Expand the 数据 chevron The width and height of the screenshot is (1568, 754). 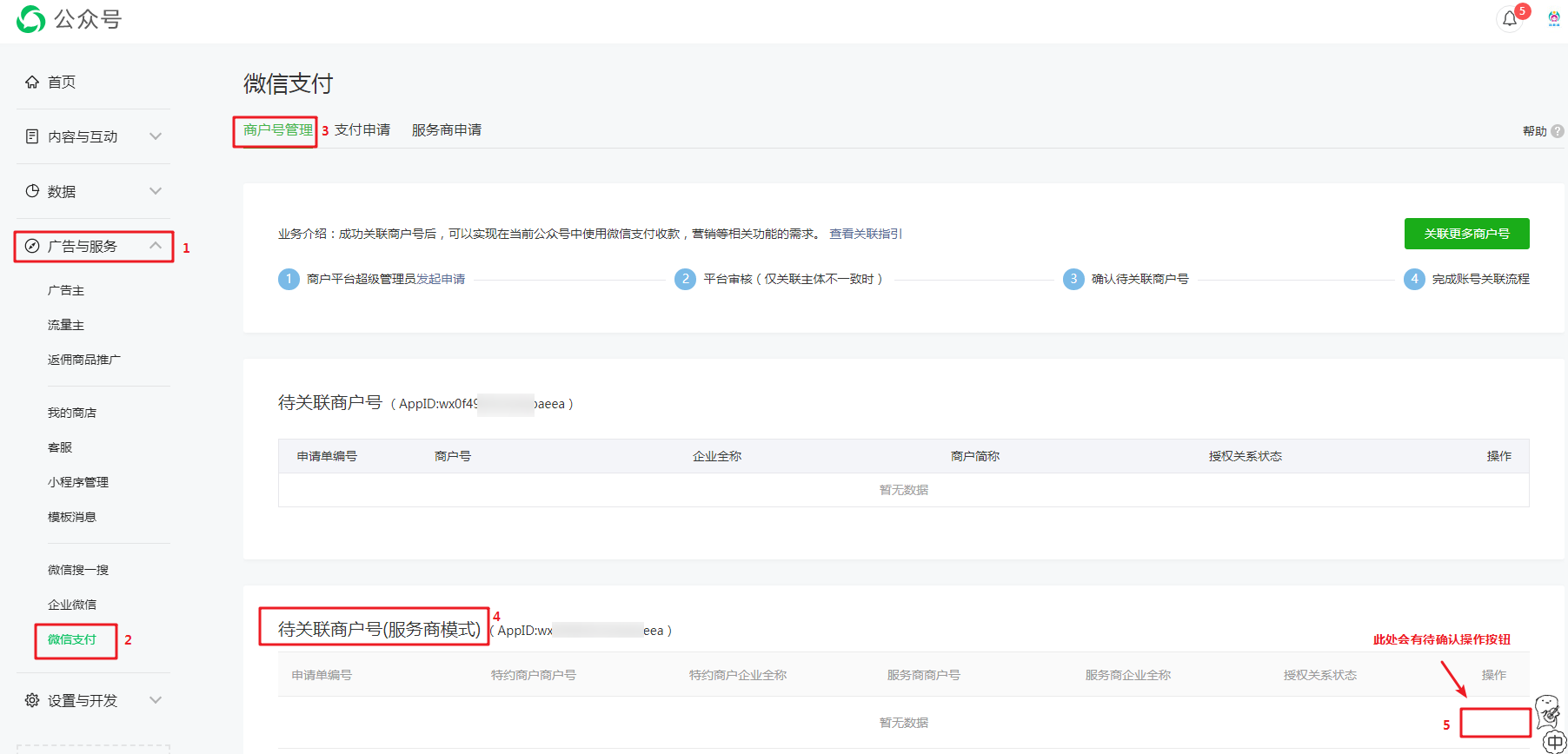[156, 191]
